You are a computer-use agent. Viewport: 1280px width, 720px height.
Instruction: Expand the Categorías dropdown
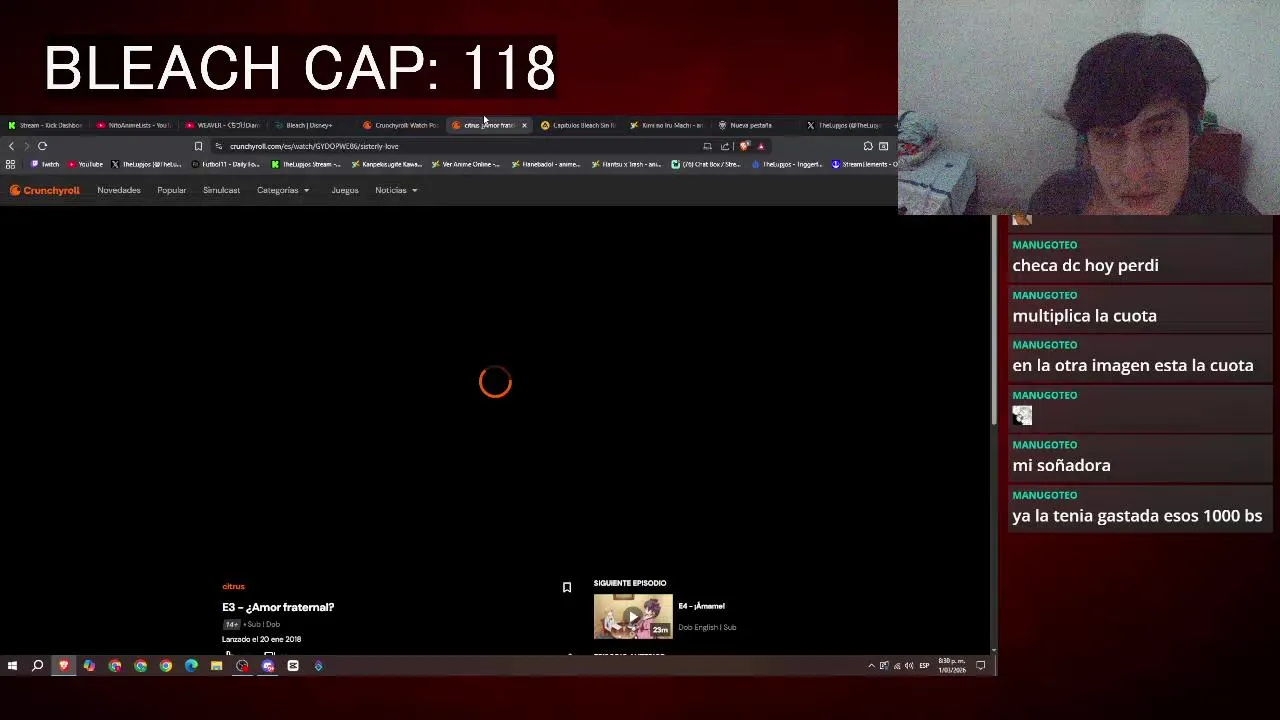coord(283,190)
